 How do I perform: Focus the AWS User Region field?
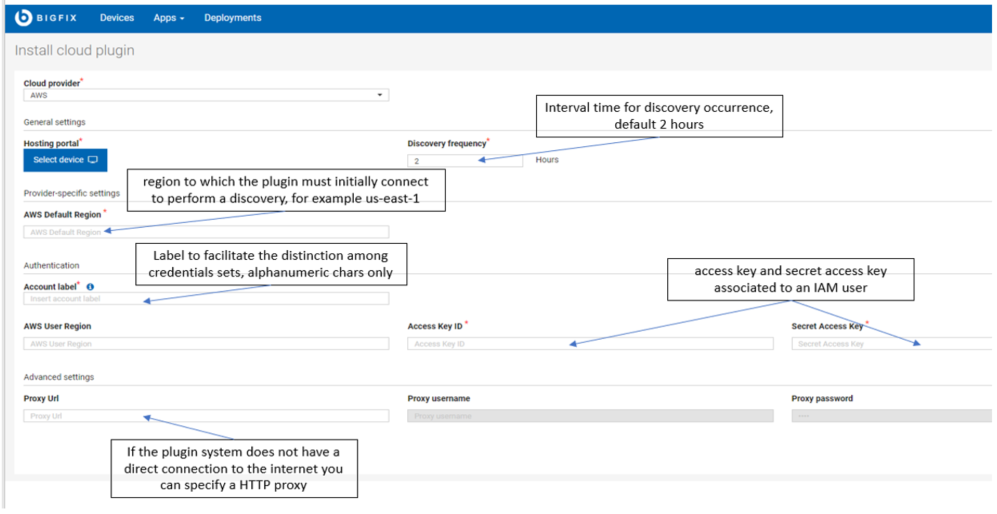pos(206,344)
